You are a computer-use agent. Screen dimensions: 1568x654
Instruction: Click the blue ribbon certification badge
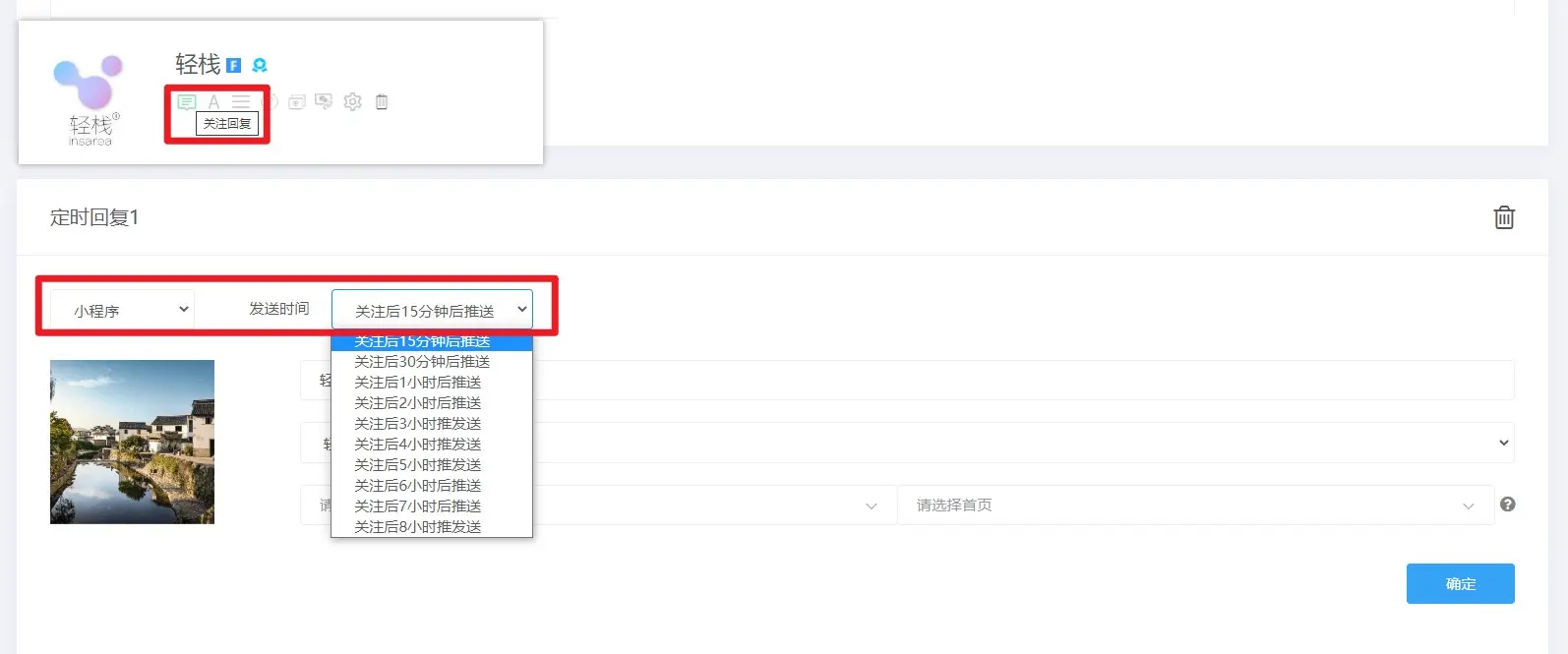[x=260, y=66]
